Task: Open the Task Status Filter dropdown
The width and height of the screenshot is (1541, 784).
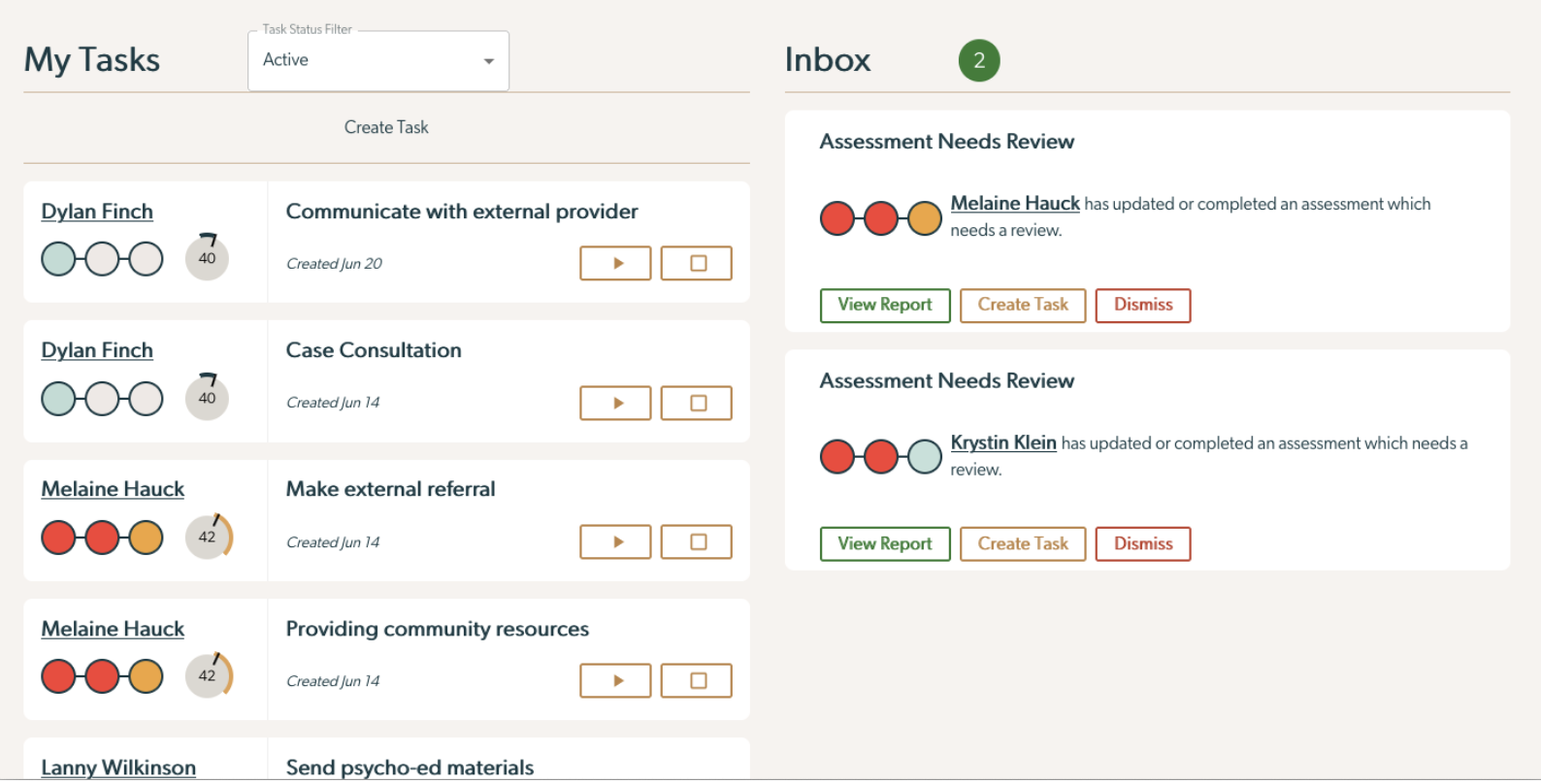Action: click(378, 60)
